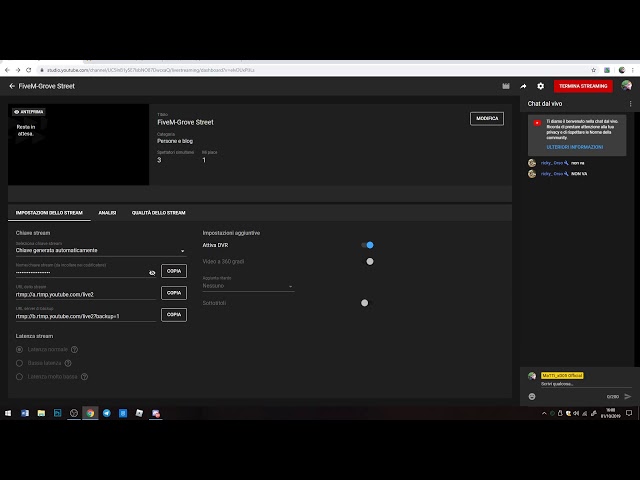Copy the backup server URL
Image resolution: width=640 pixels, height=480 pixels.
point(174,314)
